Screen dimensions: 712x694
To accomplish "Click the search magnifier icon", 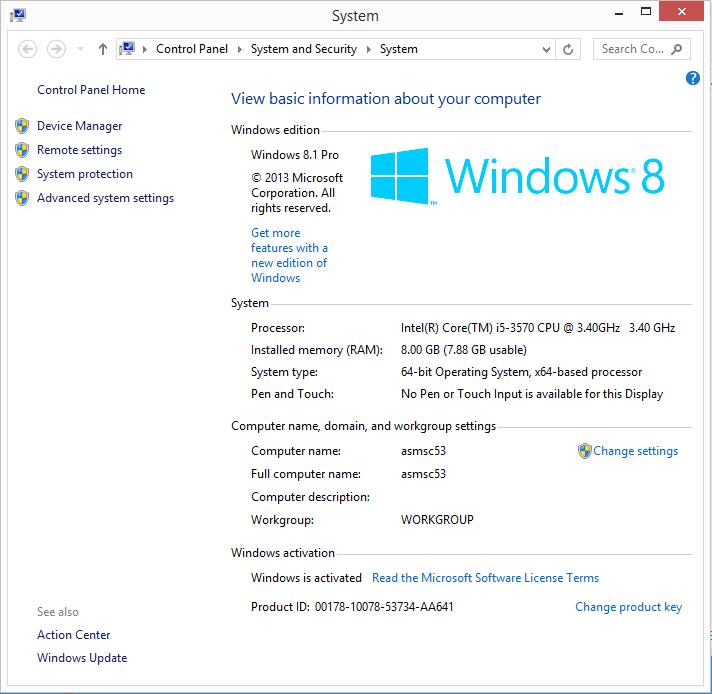I will point(677,49).
